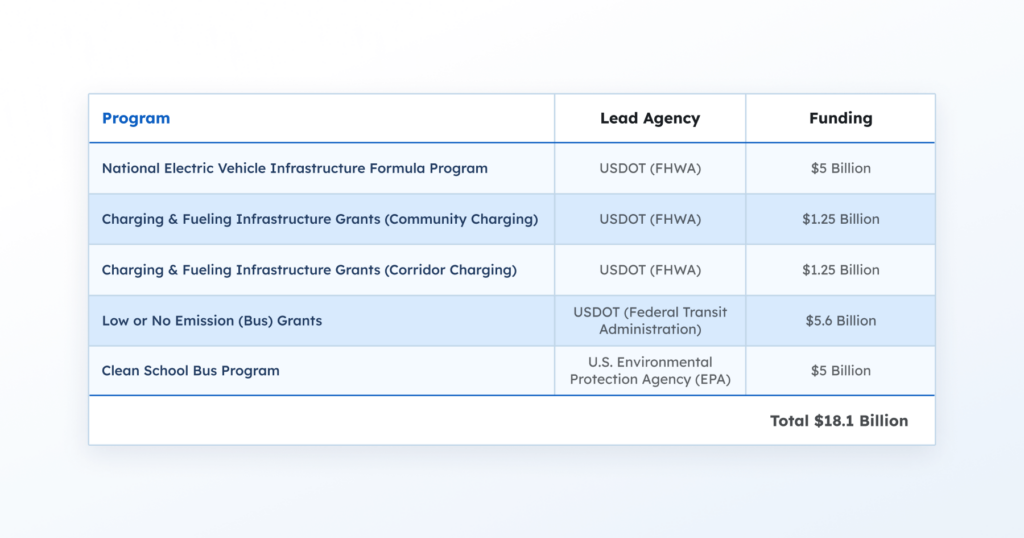
Task: Click USDOT (Federal Transit Administration) cell
Action: pyautogui.click(x=650, y=321)
